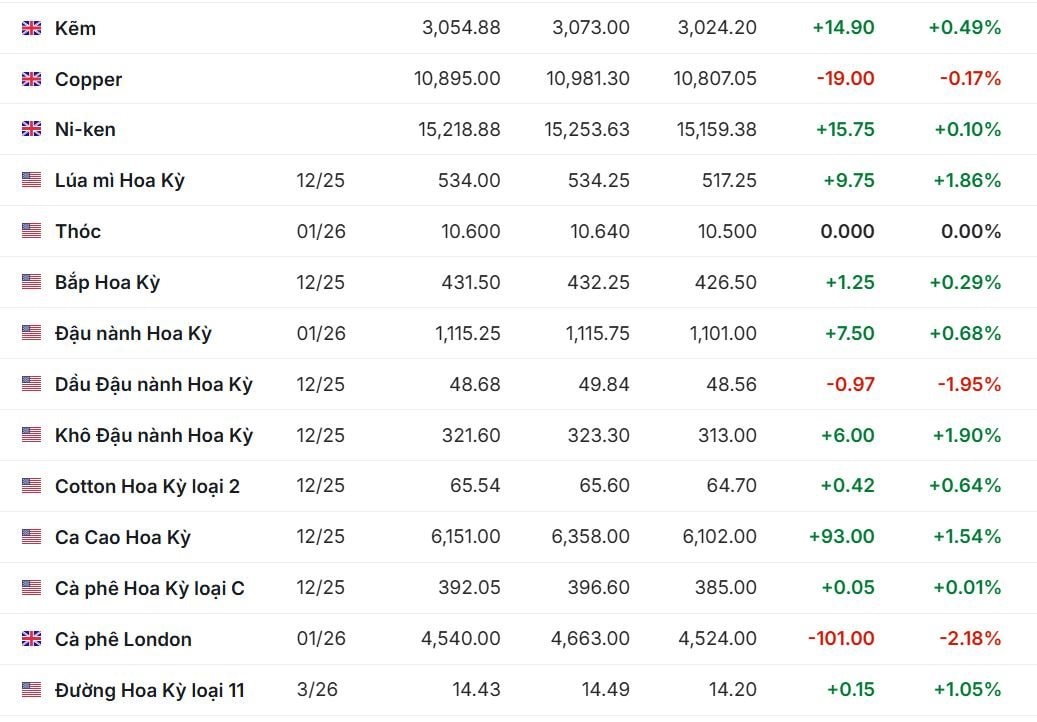
Task: Click the Thóc 01/26 contract month
Action: coord(321,231)
